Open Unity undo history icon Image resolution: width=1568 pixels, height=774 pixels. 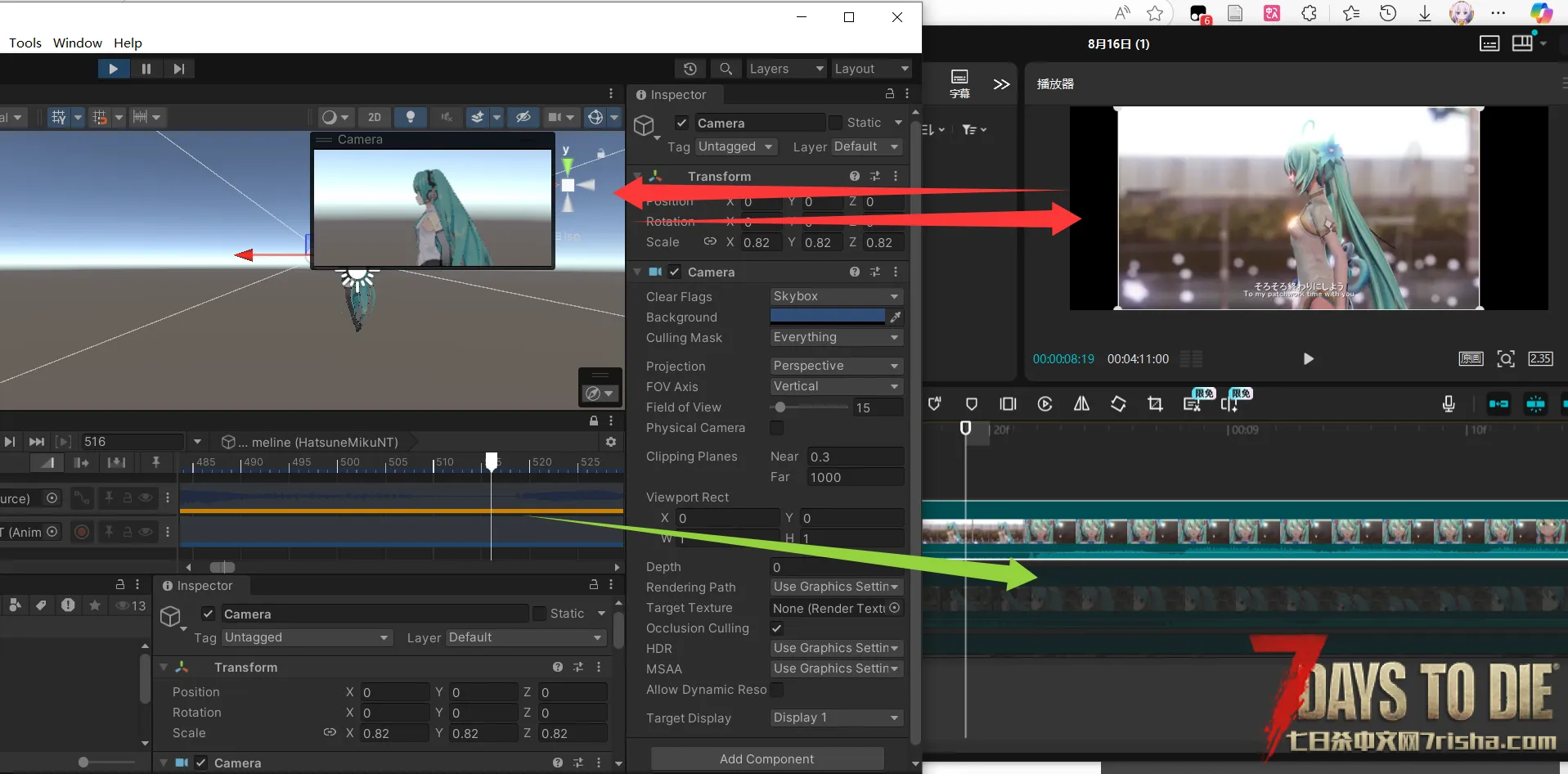click(690, 69)
